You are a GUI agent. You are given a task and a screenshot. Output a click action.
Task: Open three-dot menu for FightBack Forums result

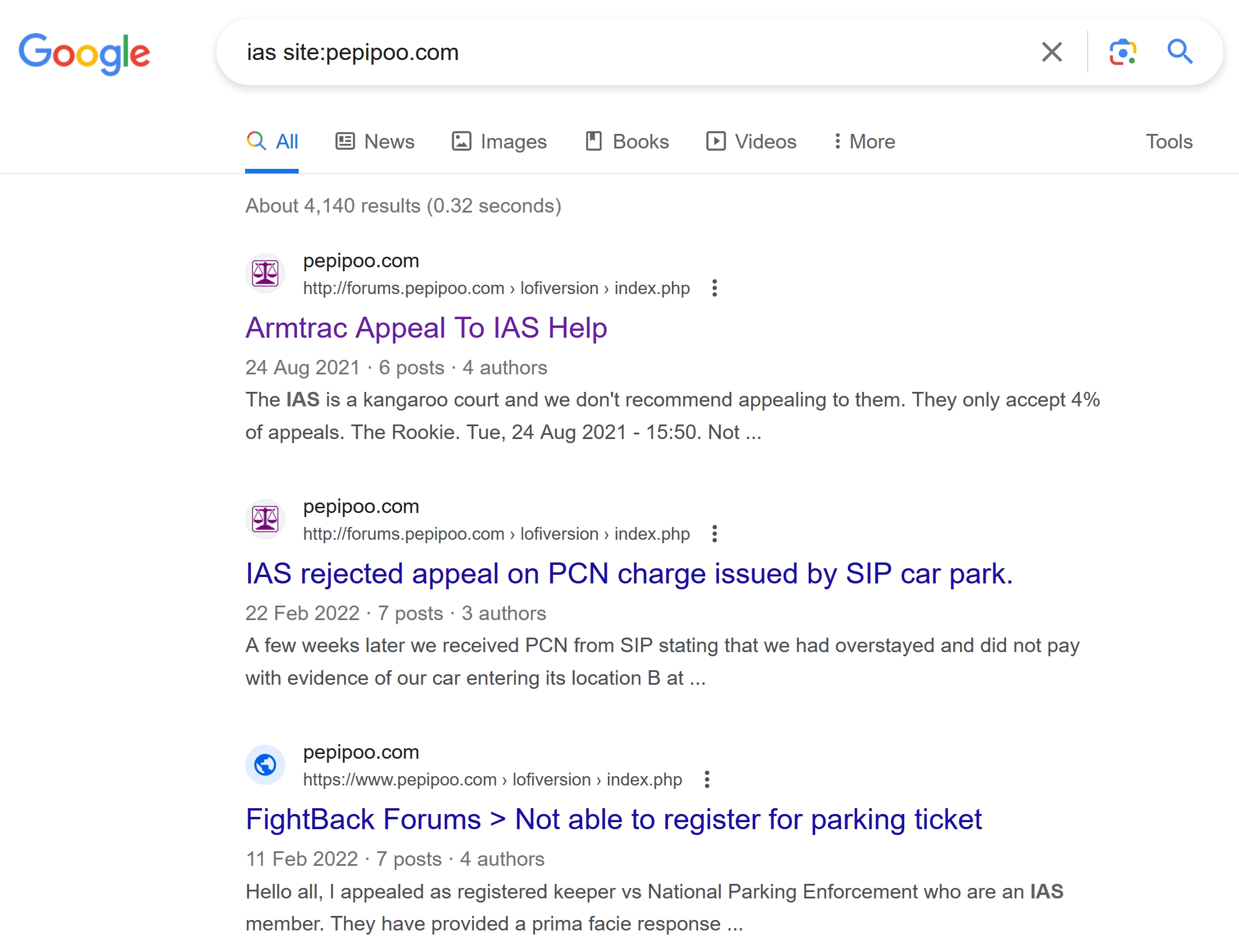pos(707,780)
